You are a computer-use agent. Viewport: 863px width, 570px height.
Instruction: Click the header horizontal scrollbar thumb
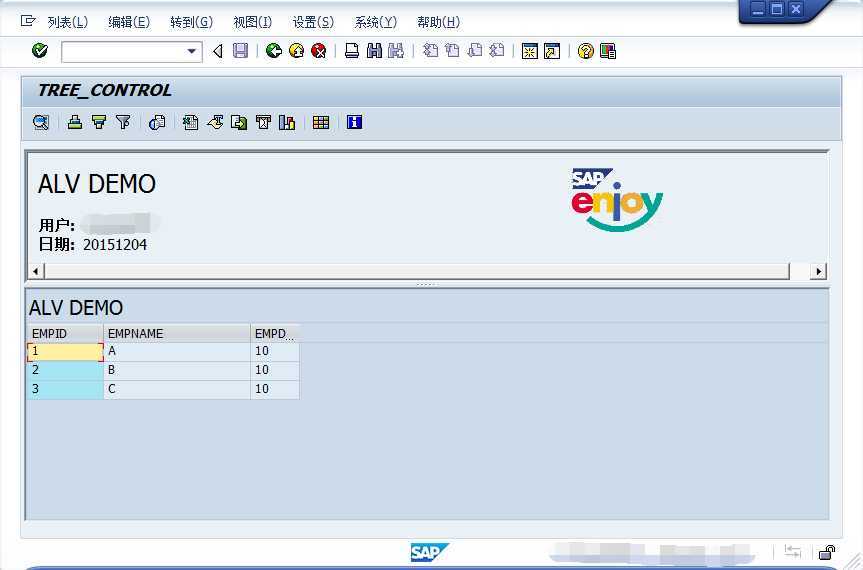[x=417, y=271]
